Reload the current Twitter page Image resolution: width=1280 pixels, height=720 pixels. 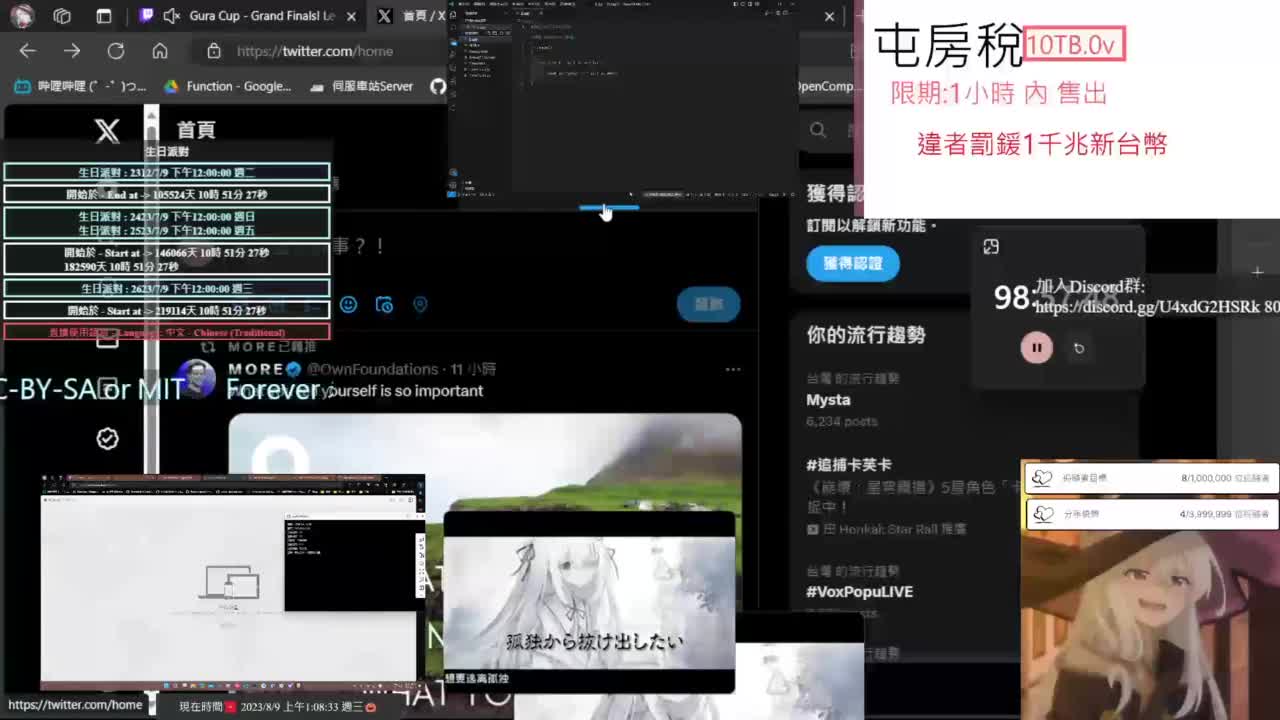point(116,51)
